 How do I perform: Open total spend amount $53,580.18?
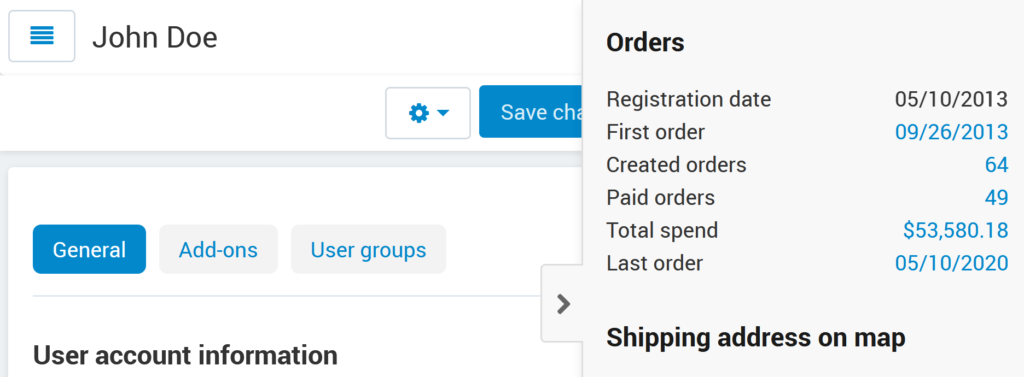tap(955, 231)
